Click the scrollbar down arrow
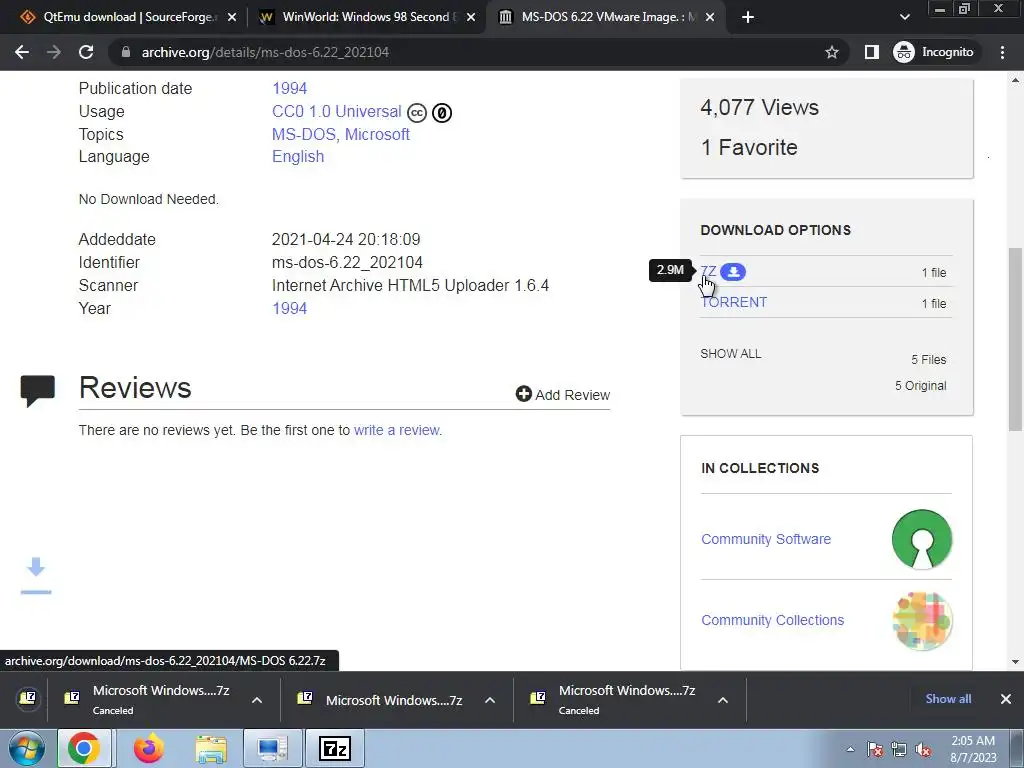Viewport: 1024px width, 768px height. [1015, 662]
